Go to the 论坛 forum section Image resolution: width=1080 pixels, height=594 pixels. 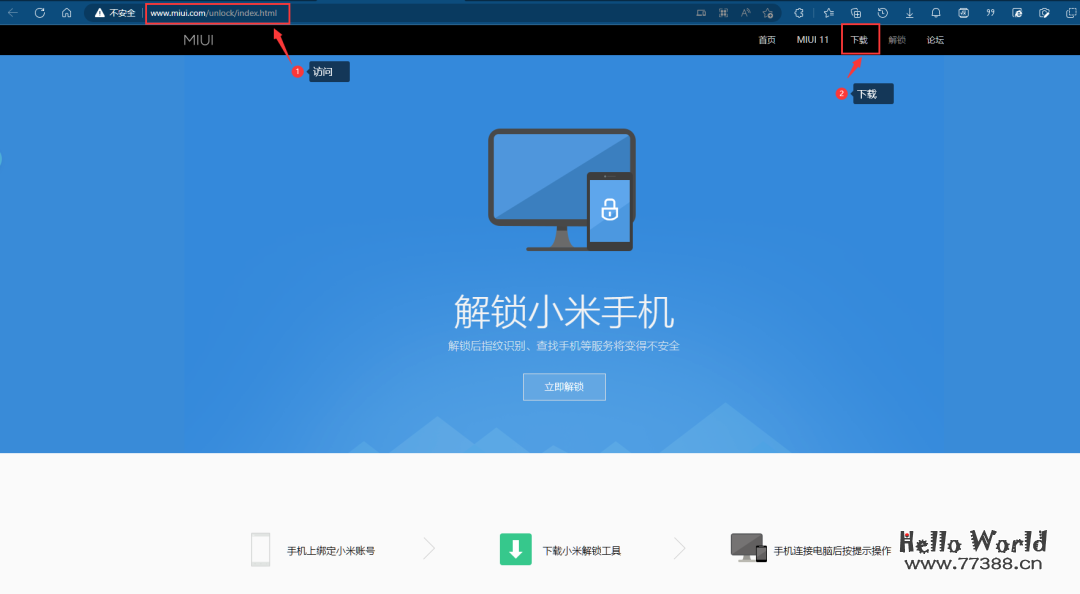point(934,40)
